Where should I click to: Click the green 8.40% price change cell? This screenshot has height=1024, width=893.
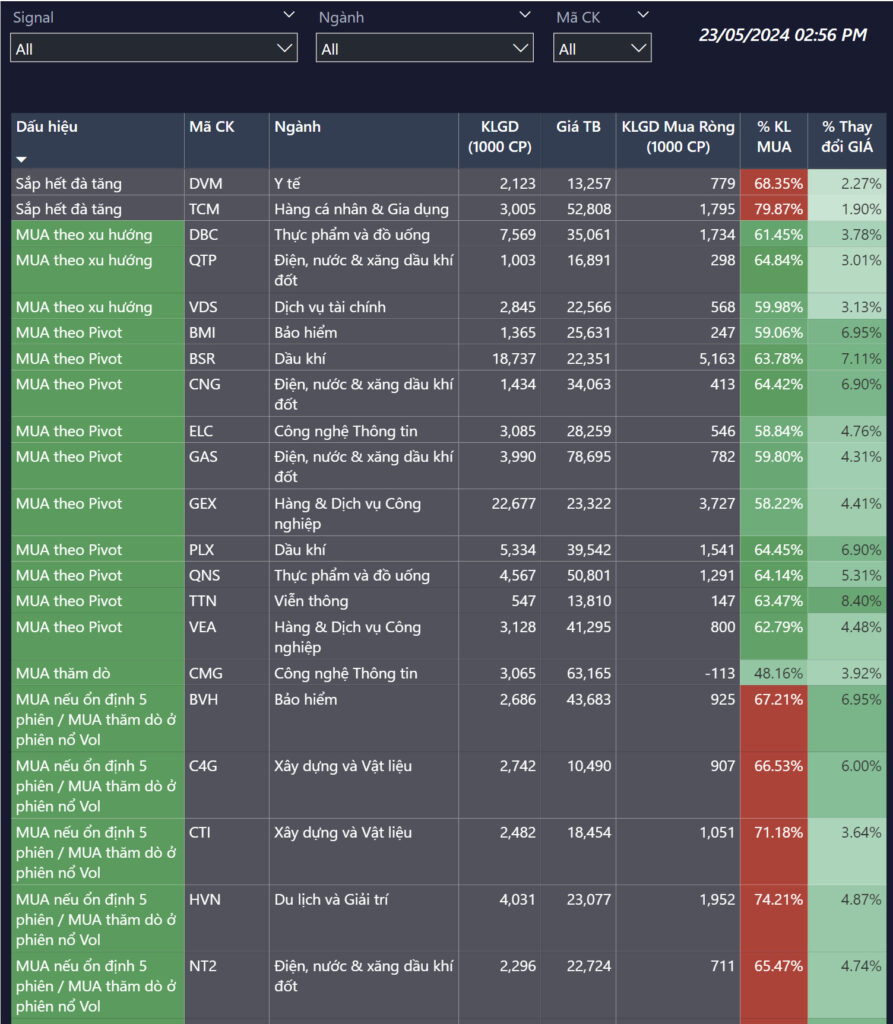click(x=848, y=601)
